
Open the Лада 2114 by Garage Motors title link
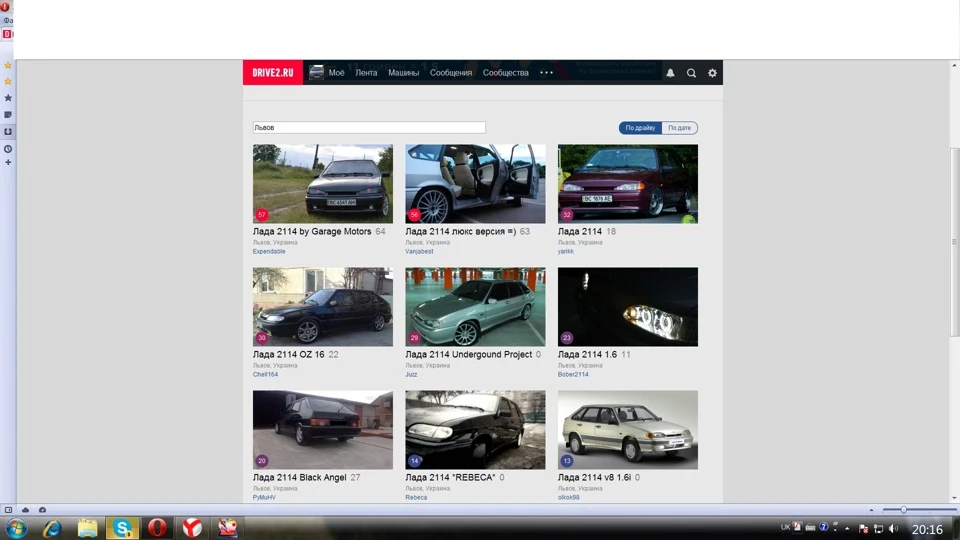click(312, 231)
